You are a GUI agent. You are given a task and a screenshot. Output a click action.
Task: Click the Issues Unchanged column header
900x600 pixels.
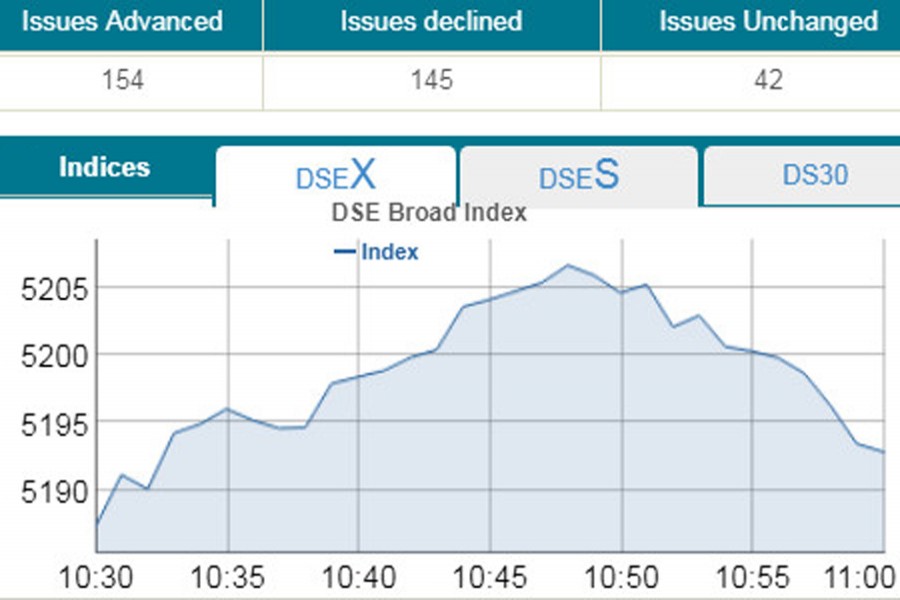coord(768,21)
